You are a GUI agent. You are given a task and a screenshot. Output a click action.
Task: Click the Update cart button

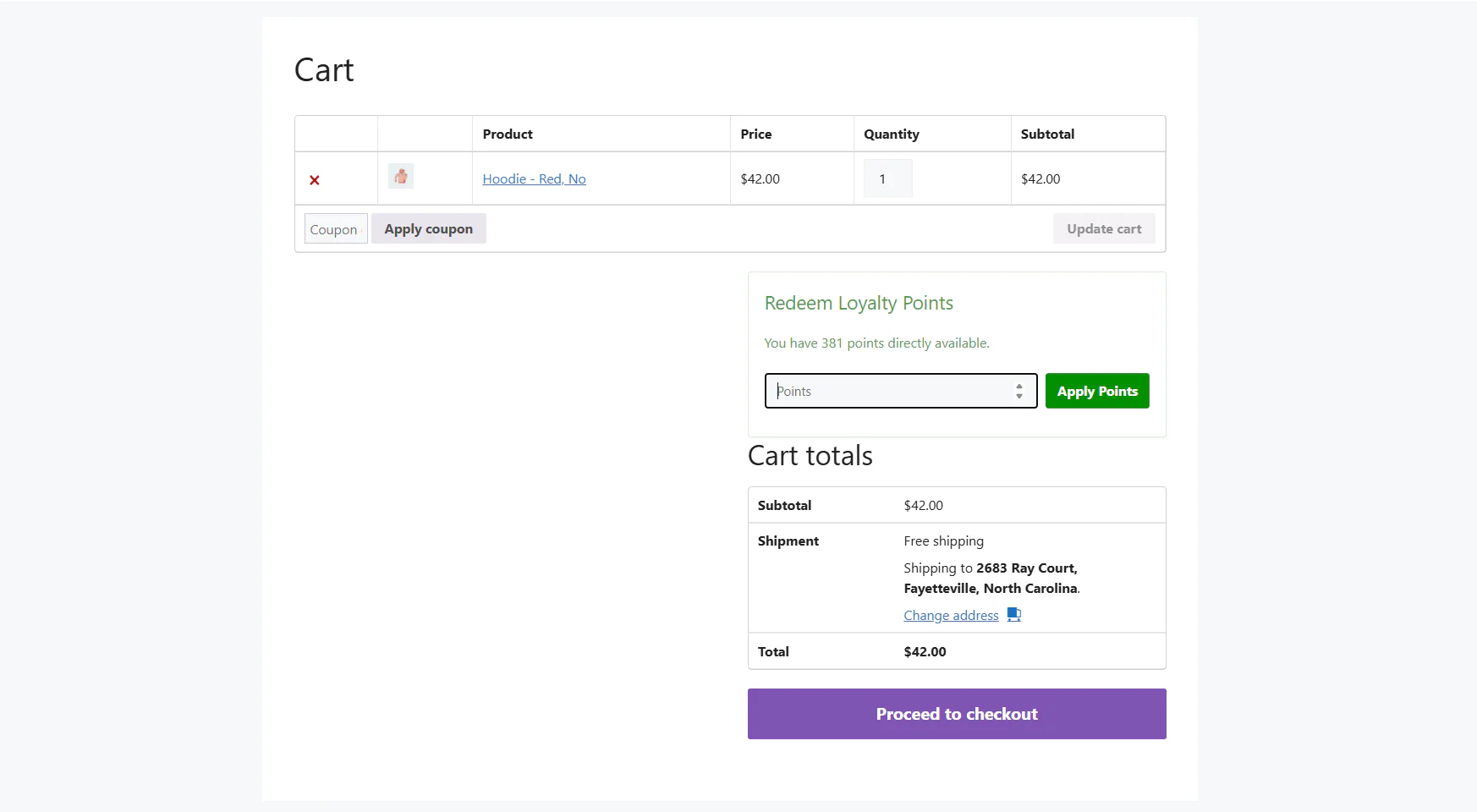1104,228
